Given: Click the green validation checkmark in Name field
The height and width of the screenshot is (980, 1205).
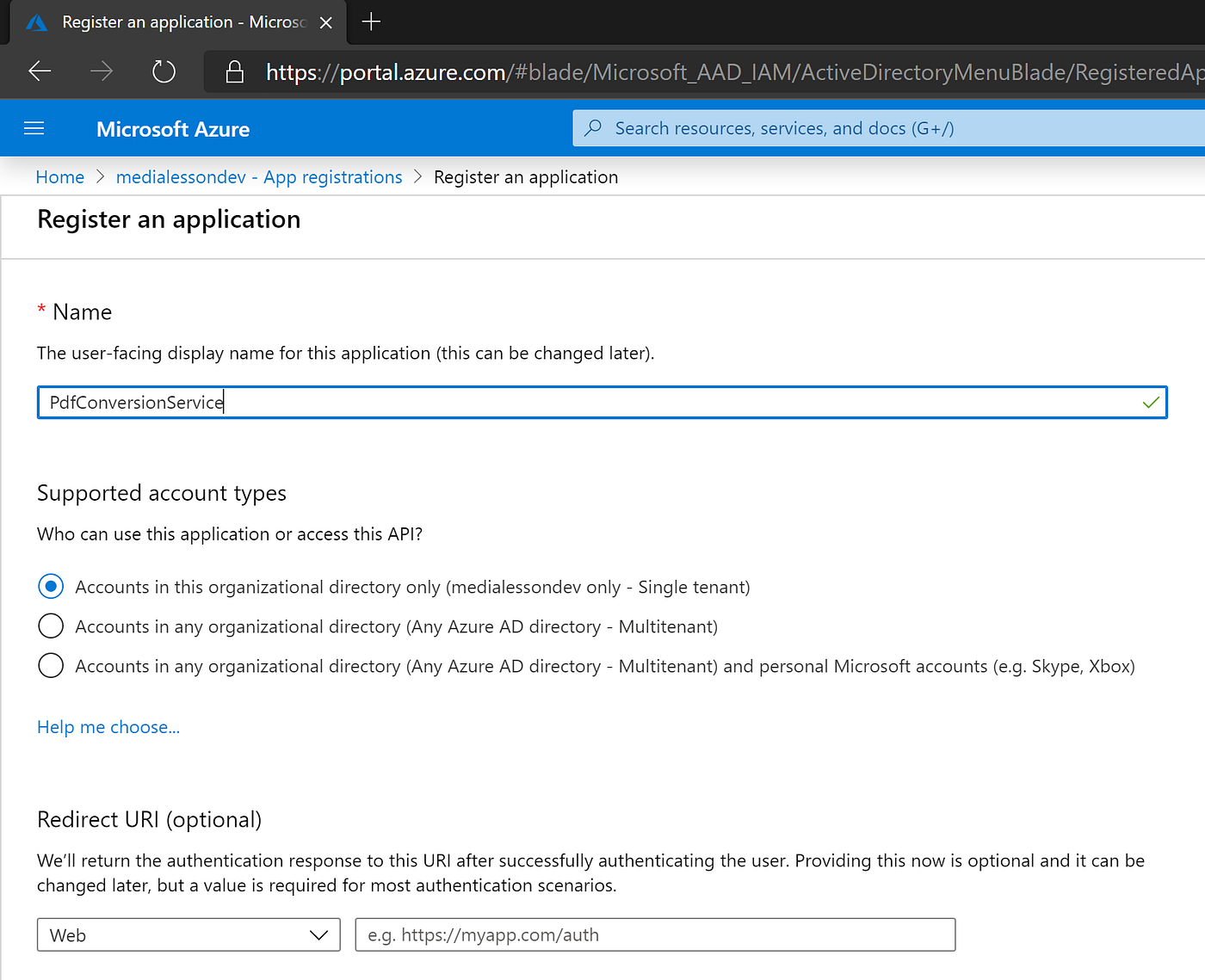Looking at the screenshot, I should [1150, 402].
